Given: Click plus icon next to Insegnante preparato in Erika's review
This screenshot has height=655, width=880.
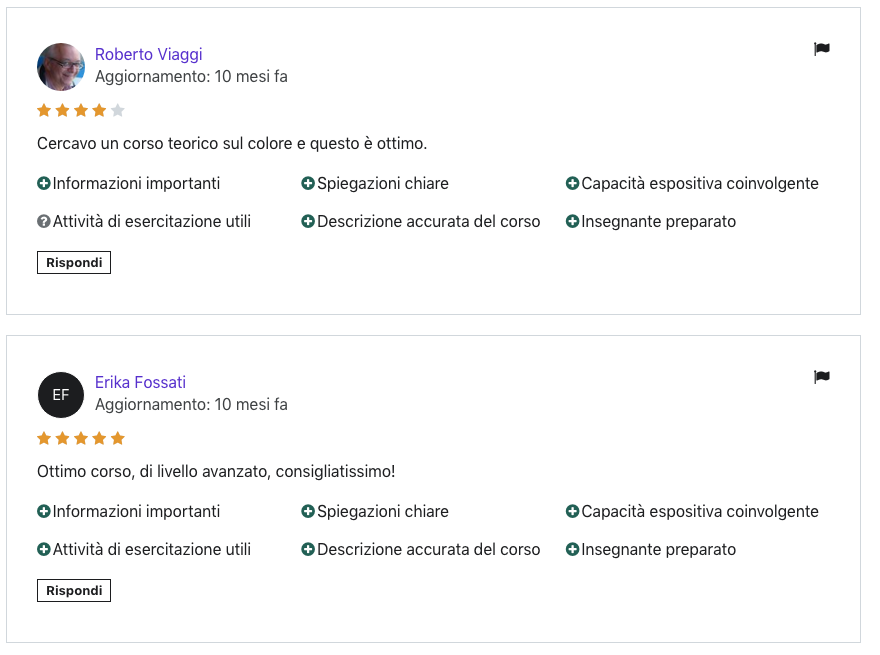Looking at the screenshot, I should pos(572,549).
